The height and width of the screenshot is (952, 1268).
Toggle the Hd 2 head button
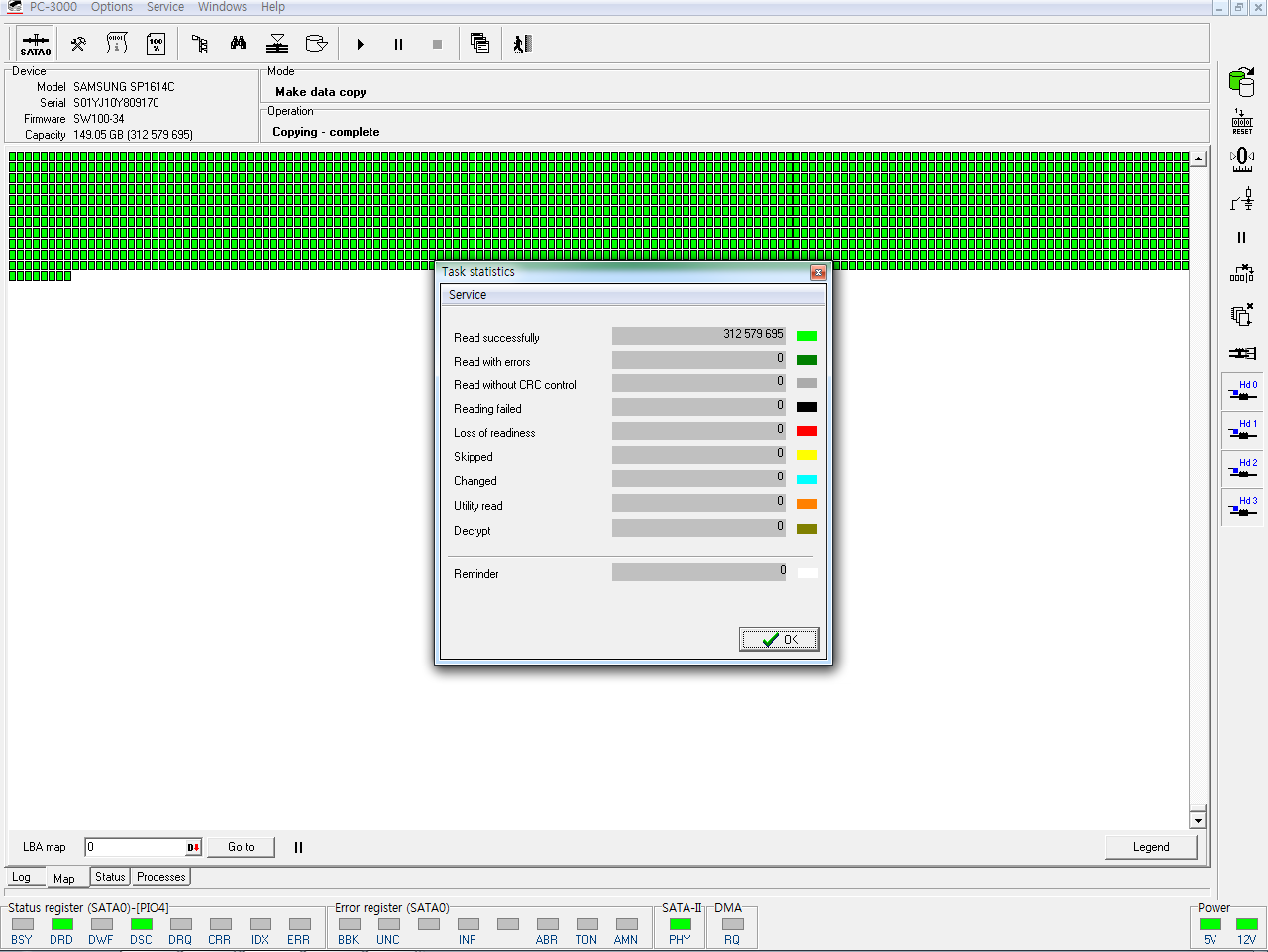(1242, 469)
